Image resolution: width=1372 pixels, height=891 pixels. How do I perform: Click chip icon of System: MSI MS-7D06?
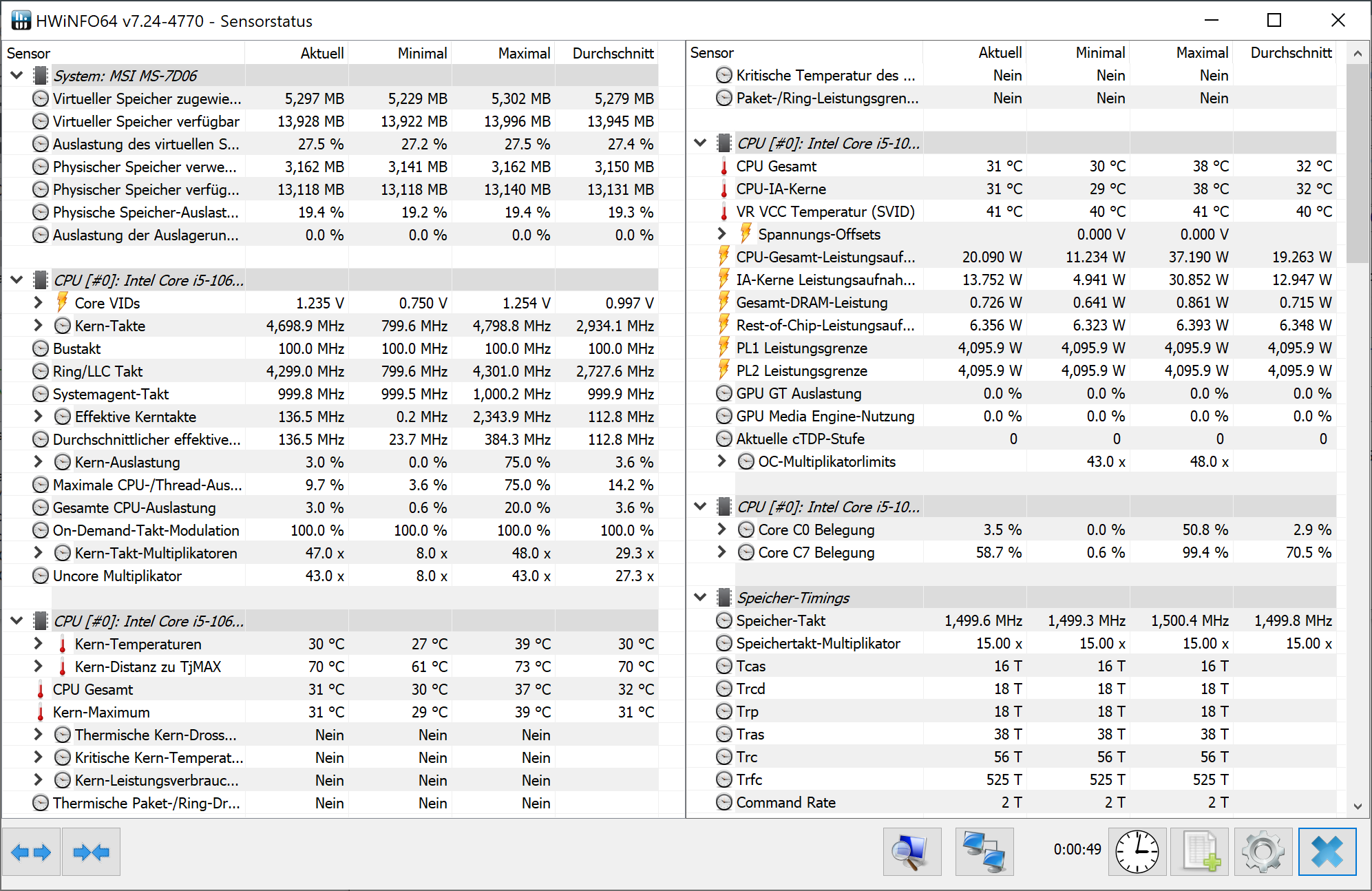pyautogui.click(x=41, y=75)
